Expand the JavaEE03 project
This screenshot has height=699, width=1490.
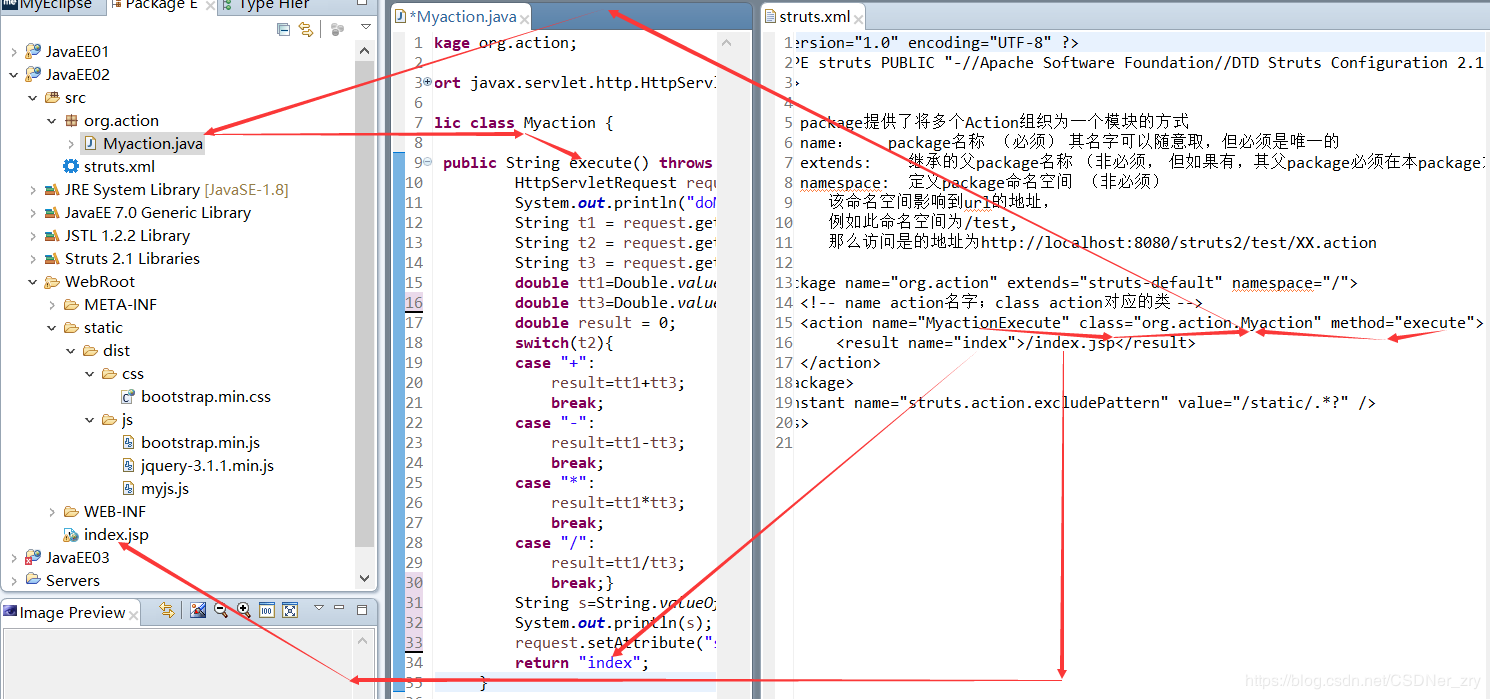point(13,557)
